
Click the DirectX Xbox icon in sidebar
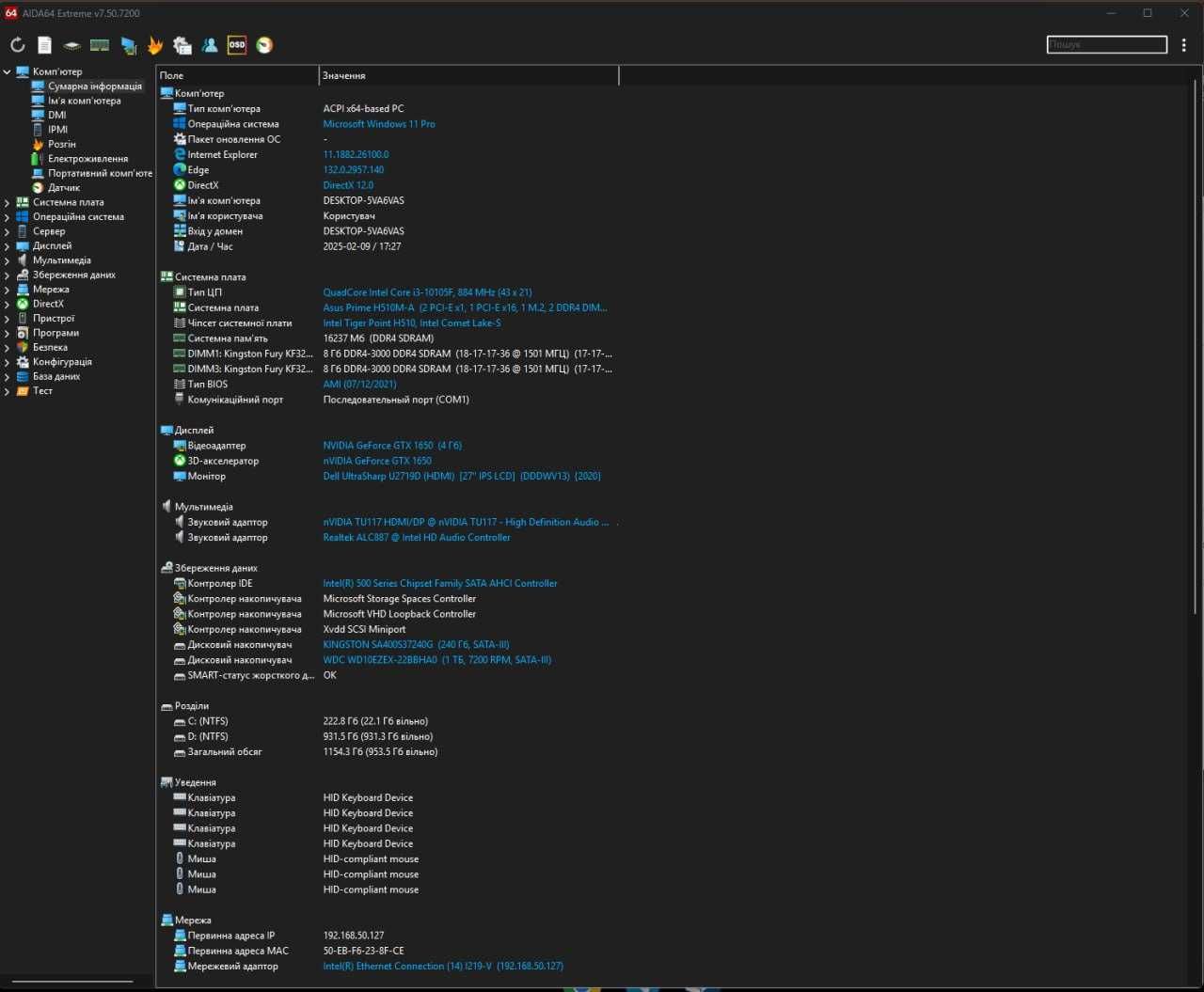[23, 304]
